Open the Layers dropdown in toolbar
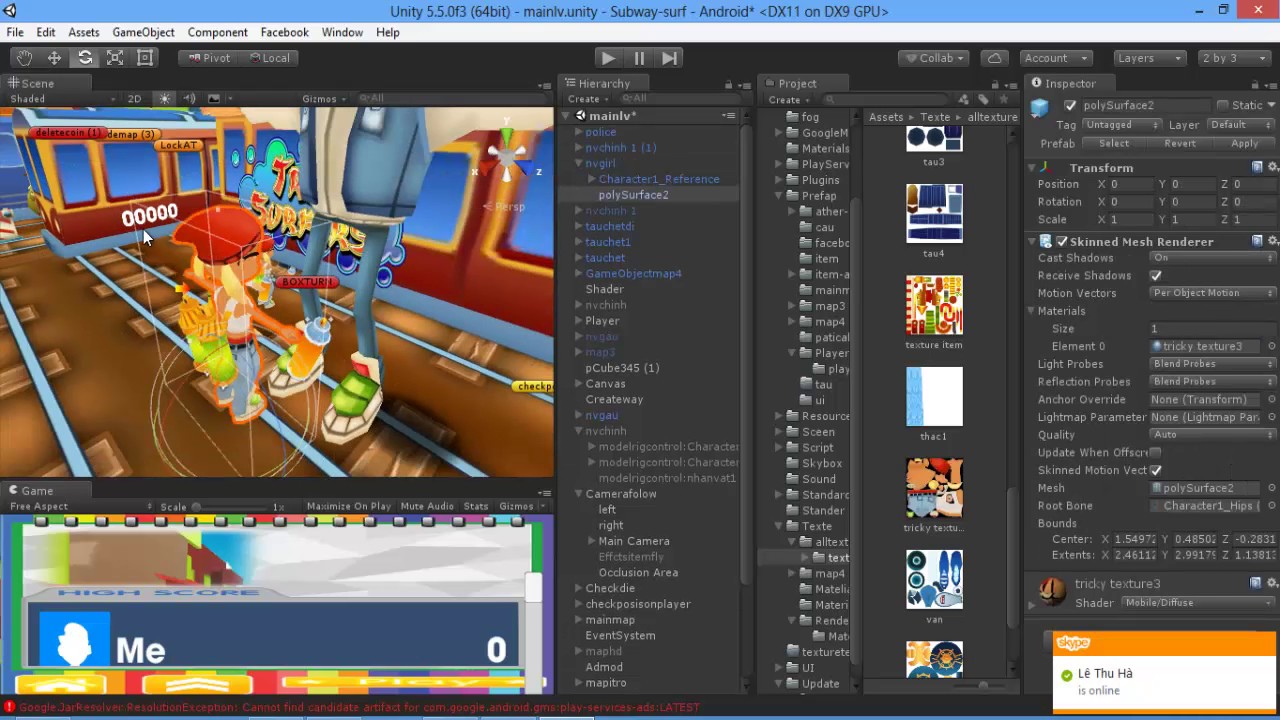This screenshot has height=720, width=1280. pos(1149,58)
